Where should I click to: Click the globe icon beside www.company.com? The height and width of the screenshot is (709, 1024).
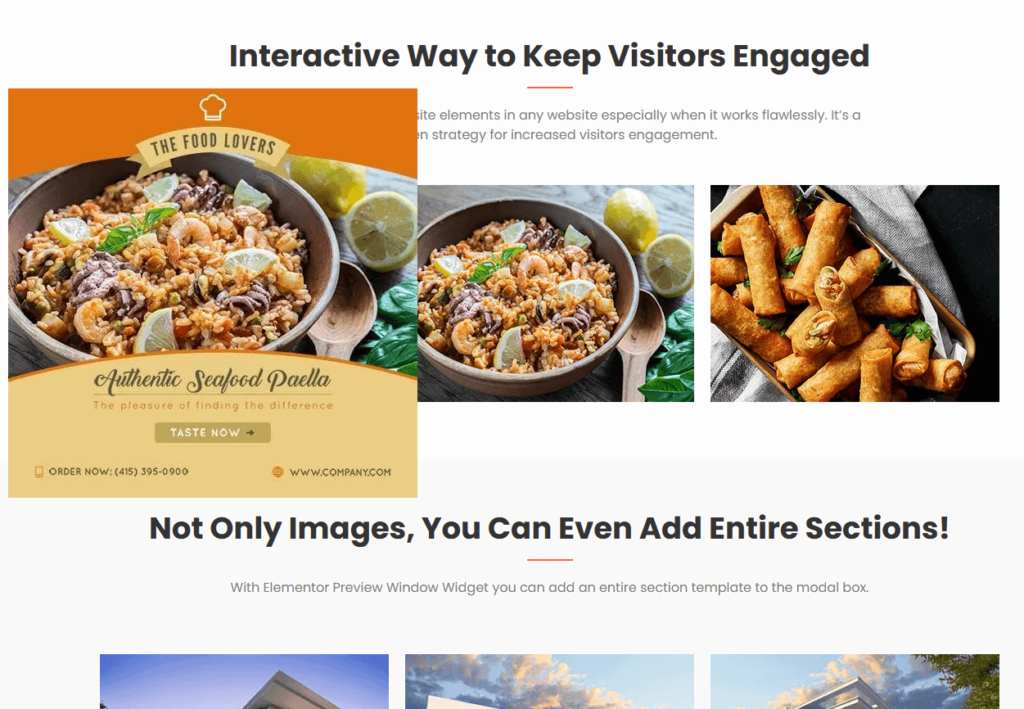coord(278,471)
